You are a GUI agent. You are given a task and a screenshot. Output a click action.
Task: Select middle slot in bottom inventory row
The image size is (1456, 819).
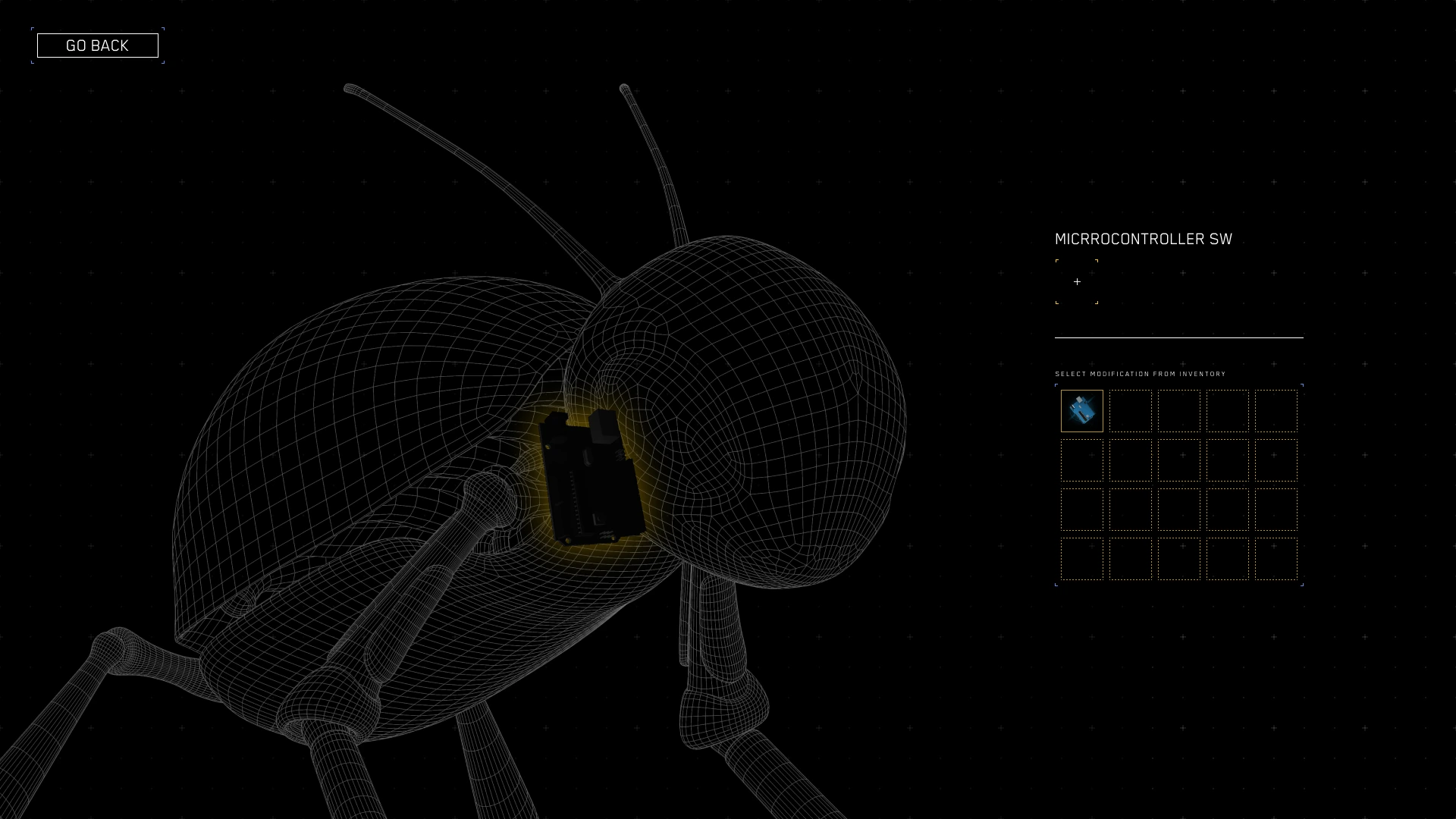(1179, 559)
